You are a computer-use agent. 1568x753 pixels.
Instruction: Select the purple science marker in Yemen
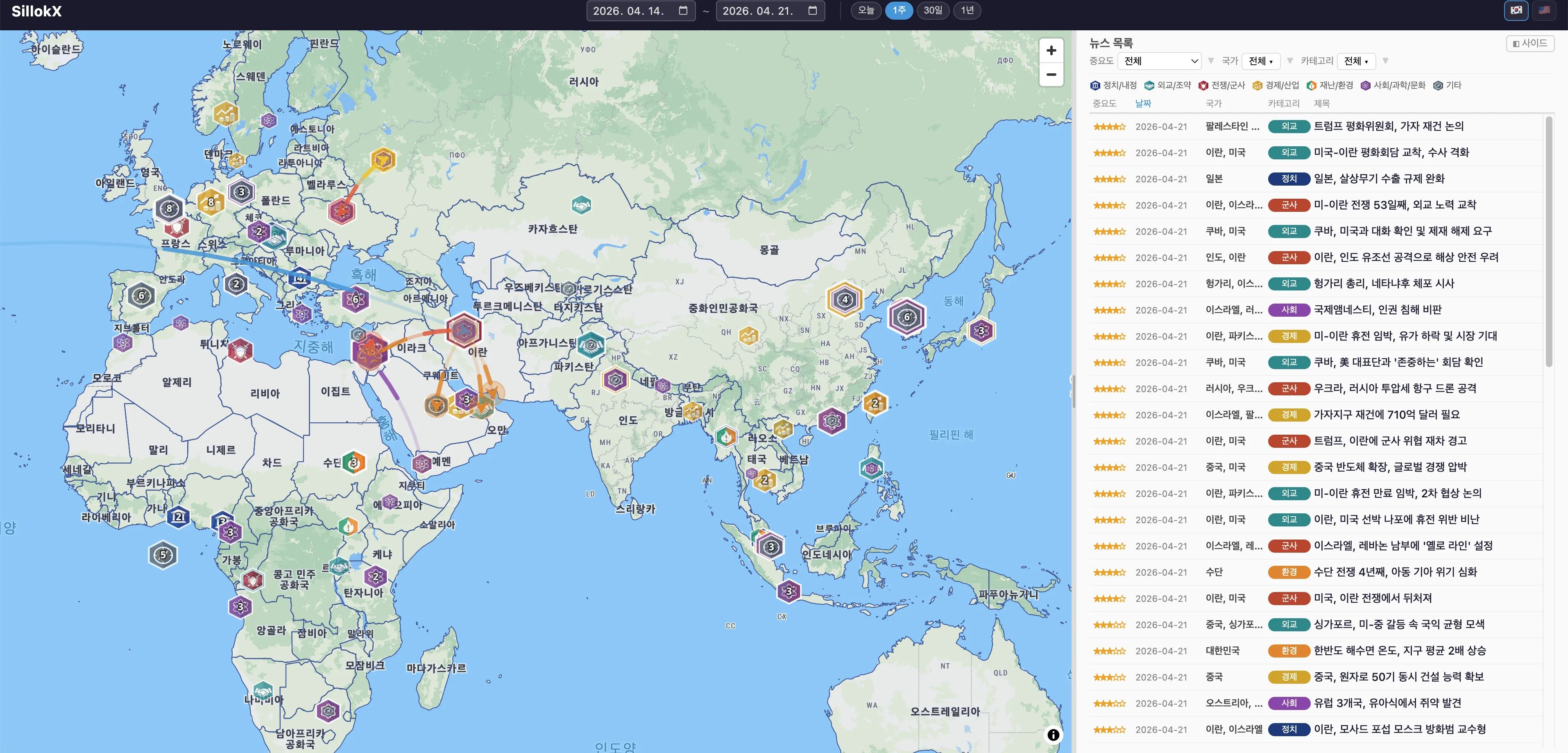pyautogui.click(x=421, y=463)
